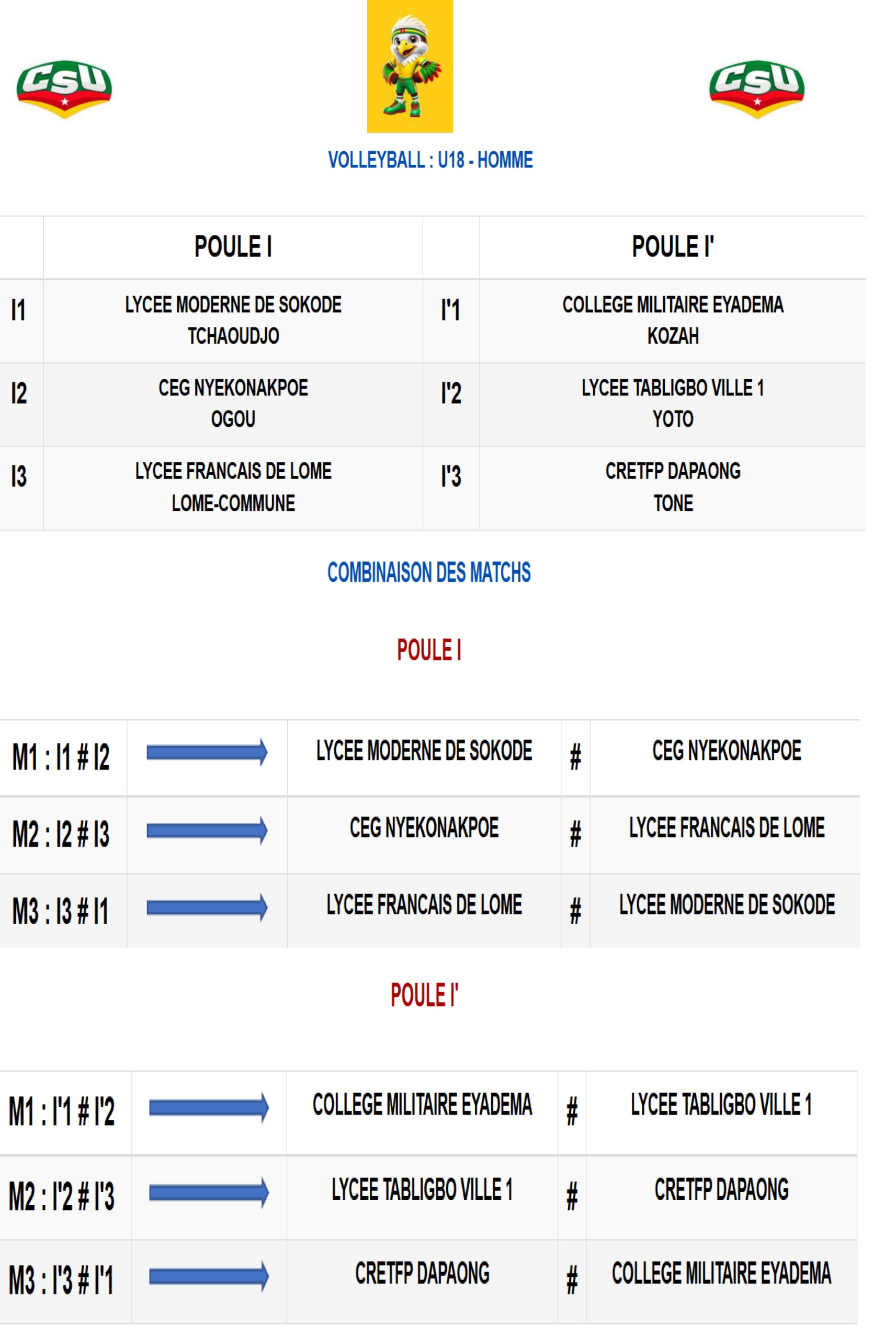Click the M3 : I'3 # I'1 match label
The width and height of the screenshot is (896, 1339).
(61, 1280)
